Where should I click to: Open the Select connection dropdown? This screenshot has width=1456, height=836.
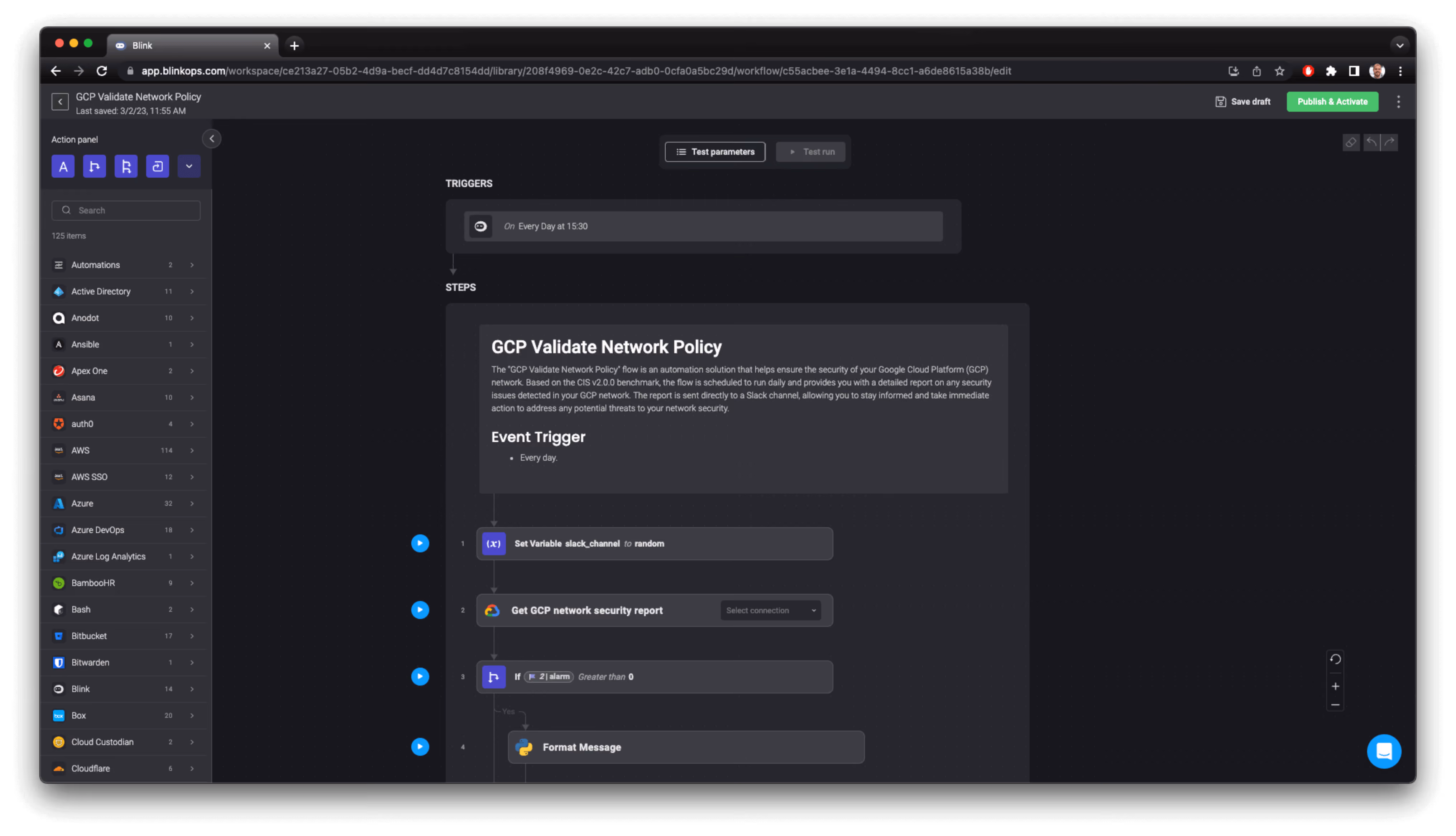point(771,610)
